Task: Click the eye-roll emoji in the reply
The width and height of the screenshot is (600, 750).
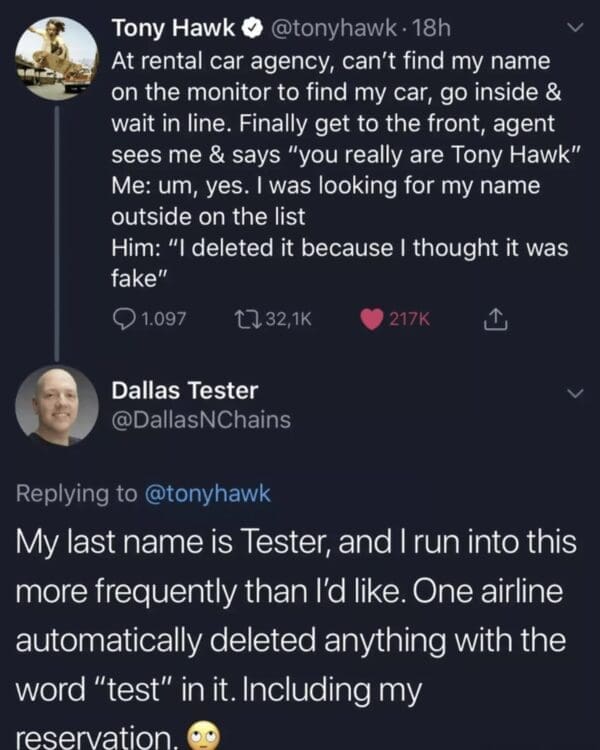Action: 199,735
